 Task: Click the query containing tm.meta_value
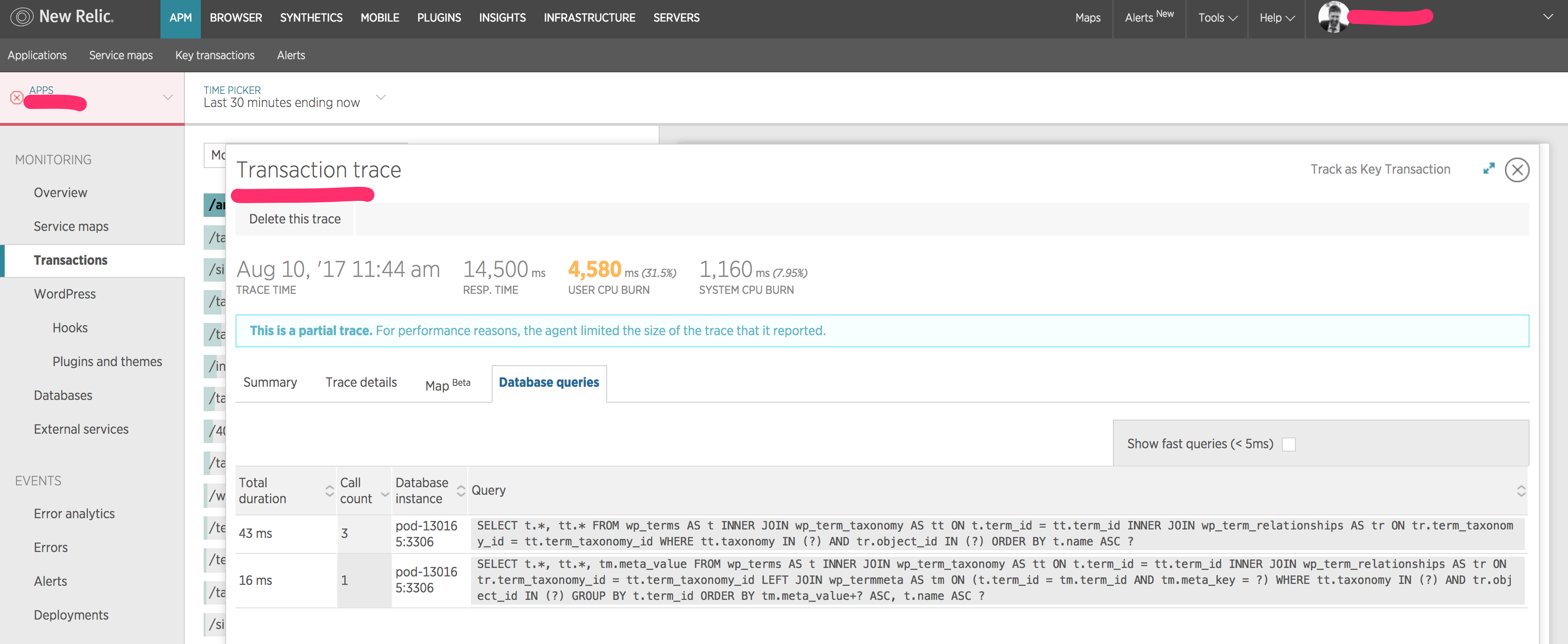(997, 581)
